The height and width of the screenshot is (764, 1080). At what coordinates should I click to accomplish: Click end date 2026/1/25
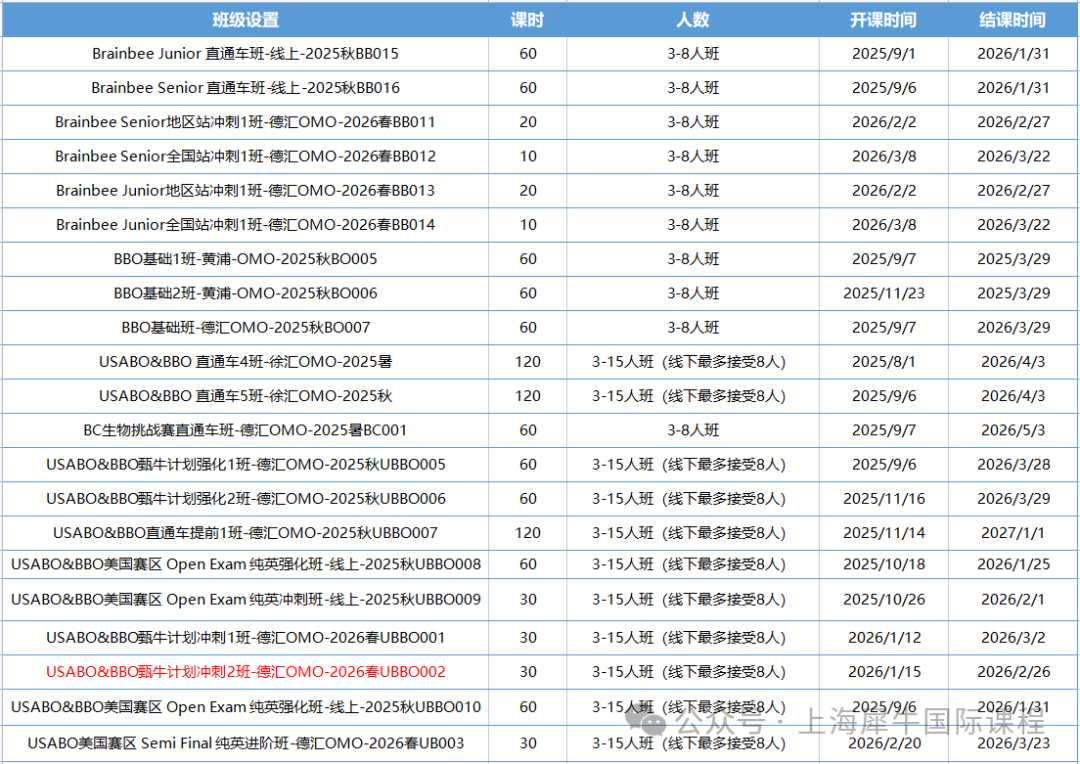pos(1013,564)
